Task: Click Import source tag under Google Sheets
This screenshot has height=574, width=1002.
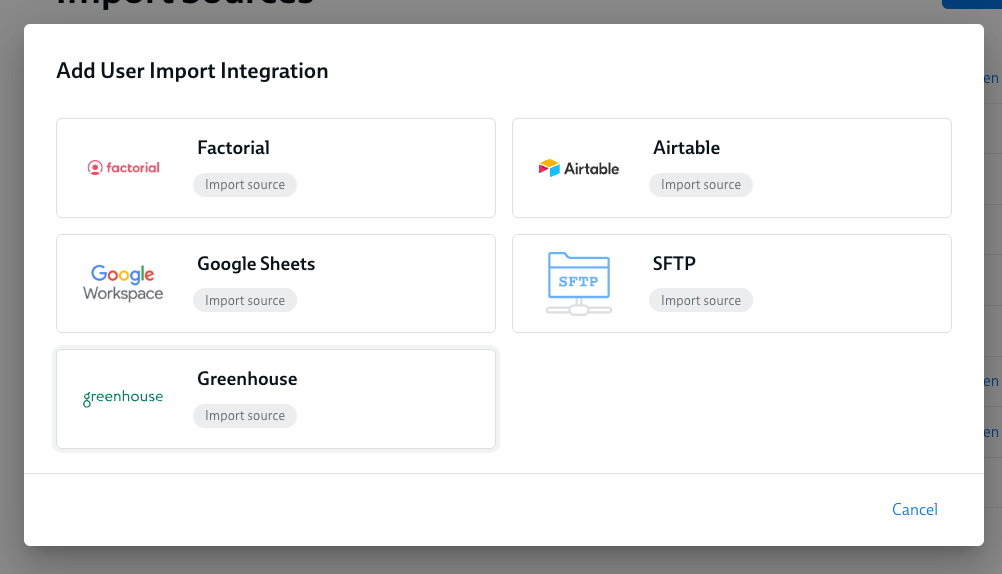Action: [x=245, y=300]
